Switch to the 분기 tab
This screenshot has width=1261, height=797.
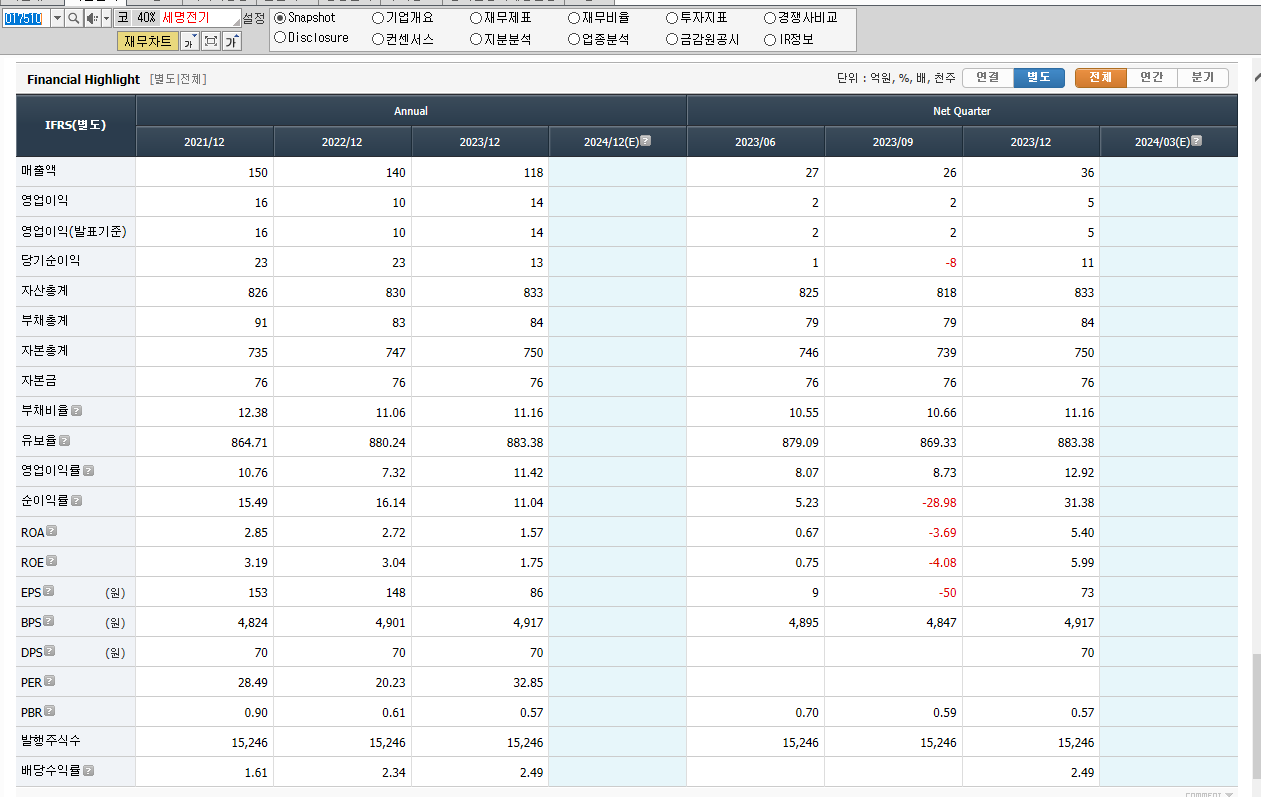(1203, 77)
